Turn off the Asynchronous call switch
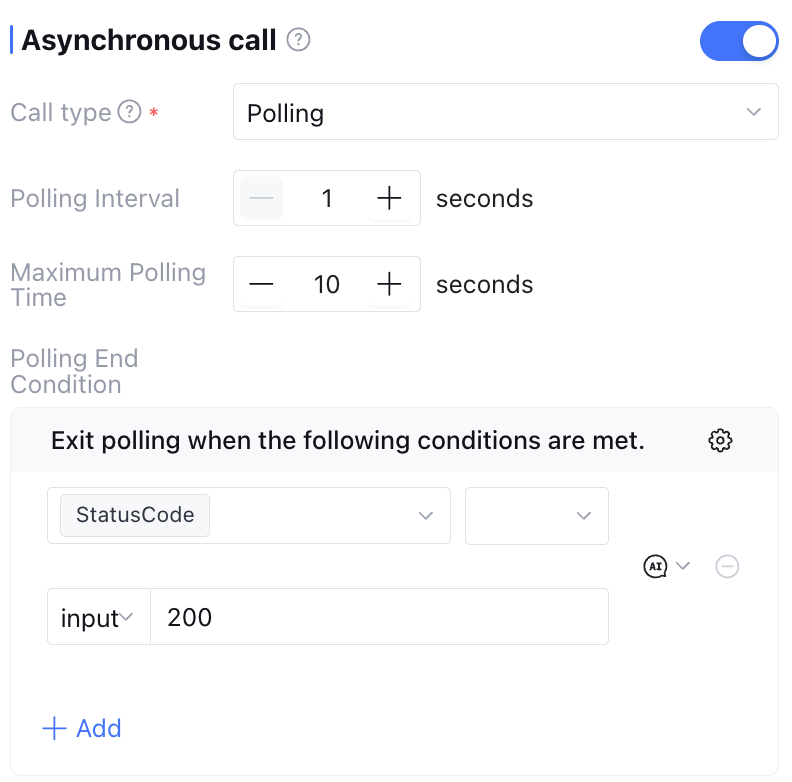 [739, 41]
